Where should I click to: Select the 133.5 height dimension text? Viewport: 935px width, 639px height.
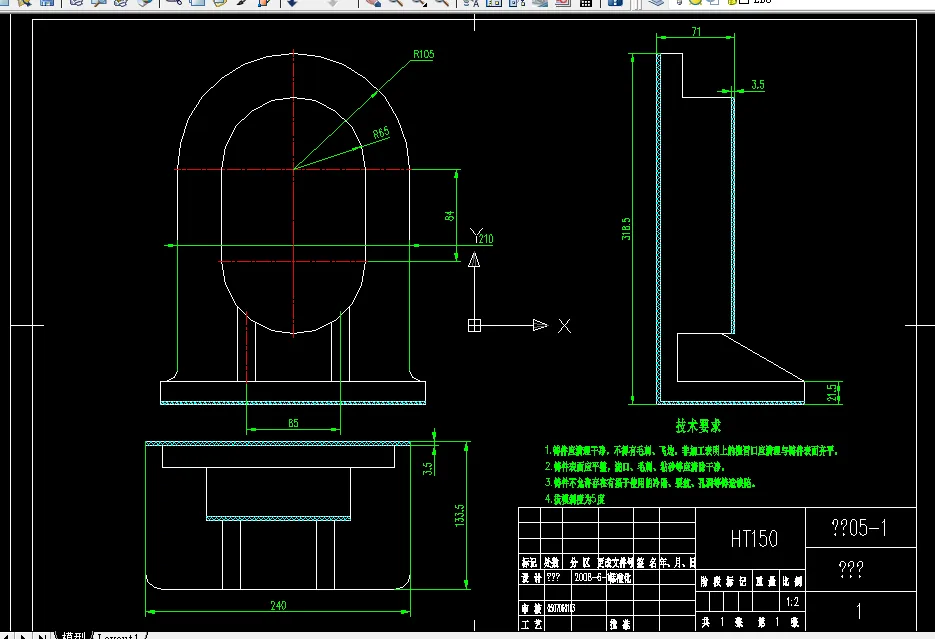460,515
